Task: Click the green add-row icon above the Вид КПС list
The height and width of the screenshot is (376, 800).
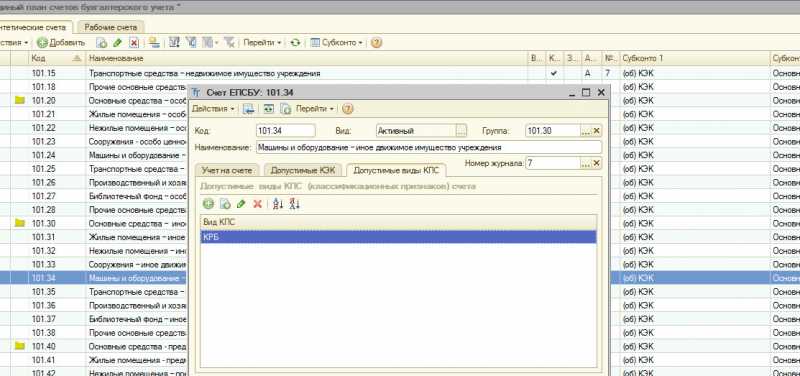Action: [208, 204]
